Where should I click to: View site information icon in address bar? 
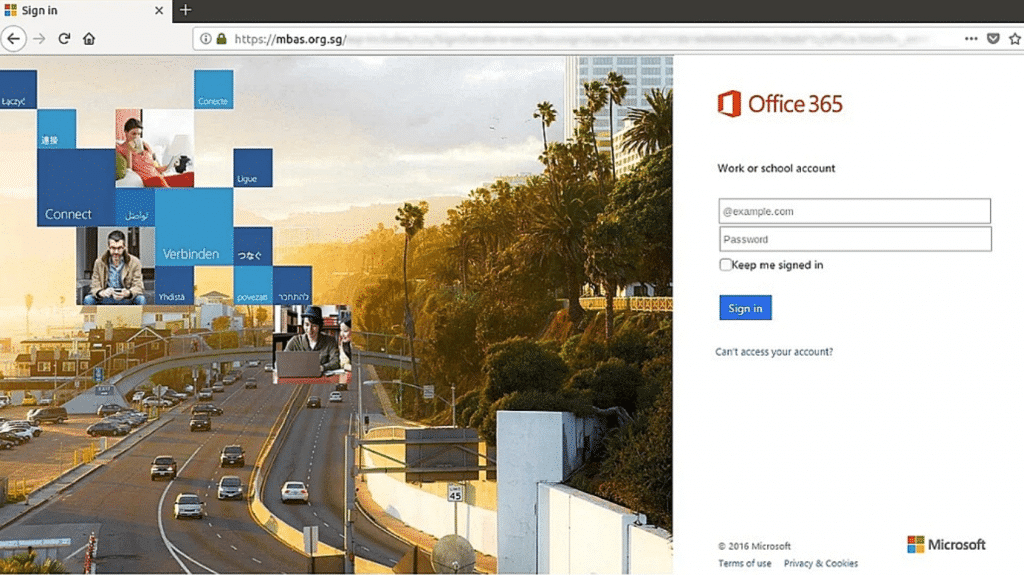pyautogui.click(x=206, y=39)
